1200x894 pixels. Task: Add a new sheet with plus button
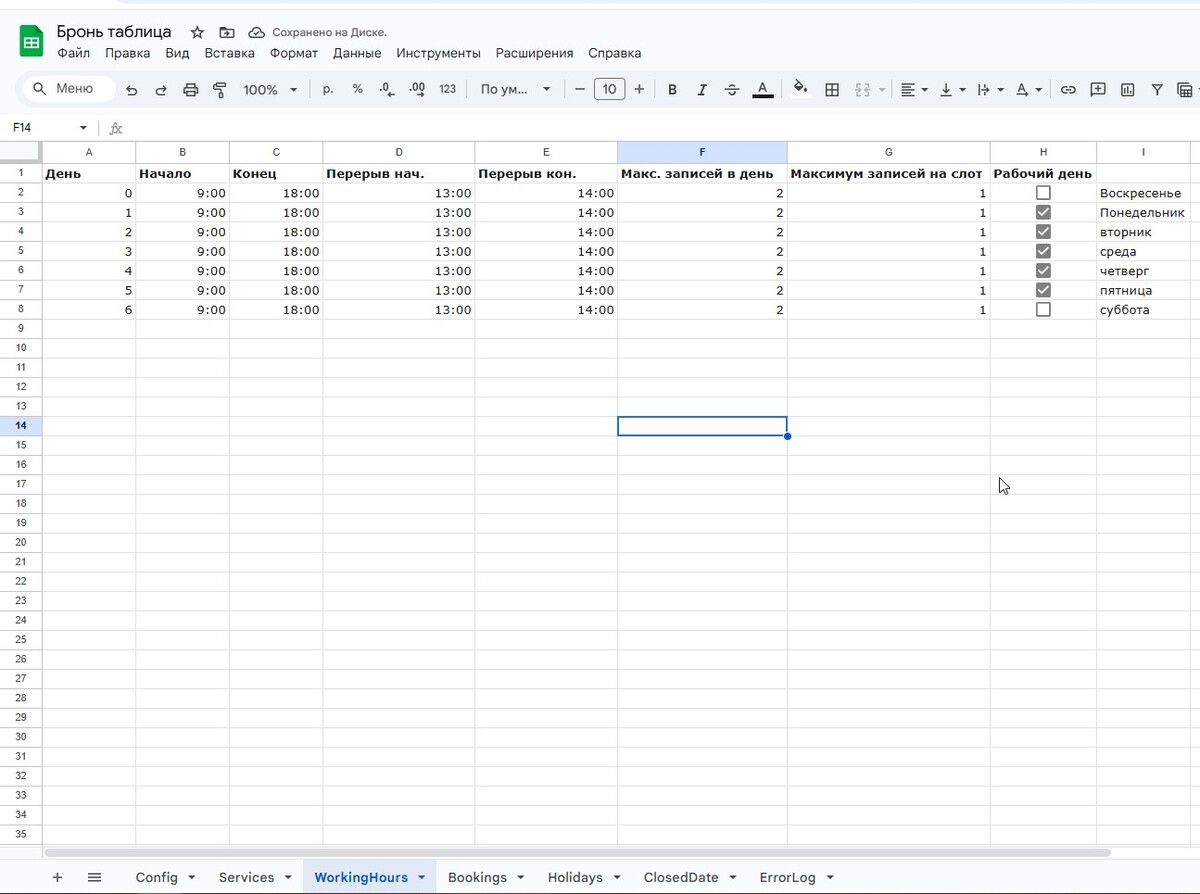pos(57,878)
